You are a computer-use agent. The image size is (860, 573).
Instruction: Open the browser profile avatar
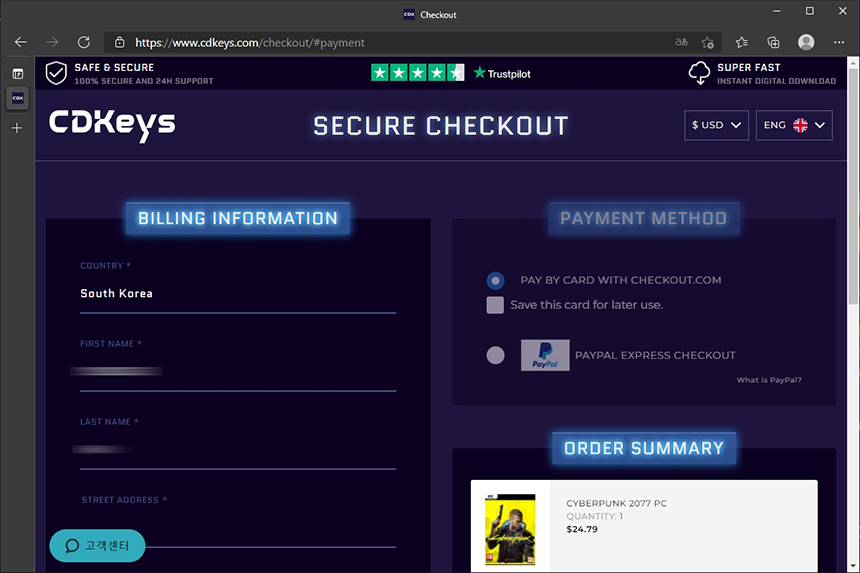806,42
